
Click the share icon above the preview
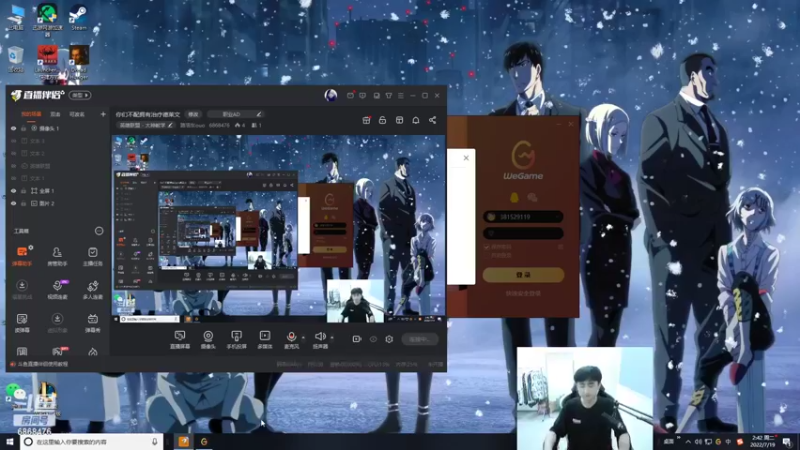(x=432, y=120)
